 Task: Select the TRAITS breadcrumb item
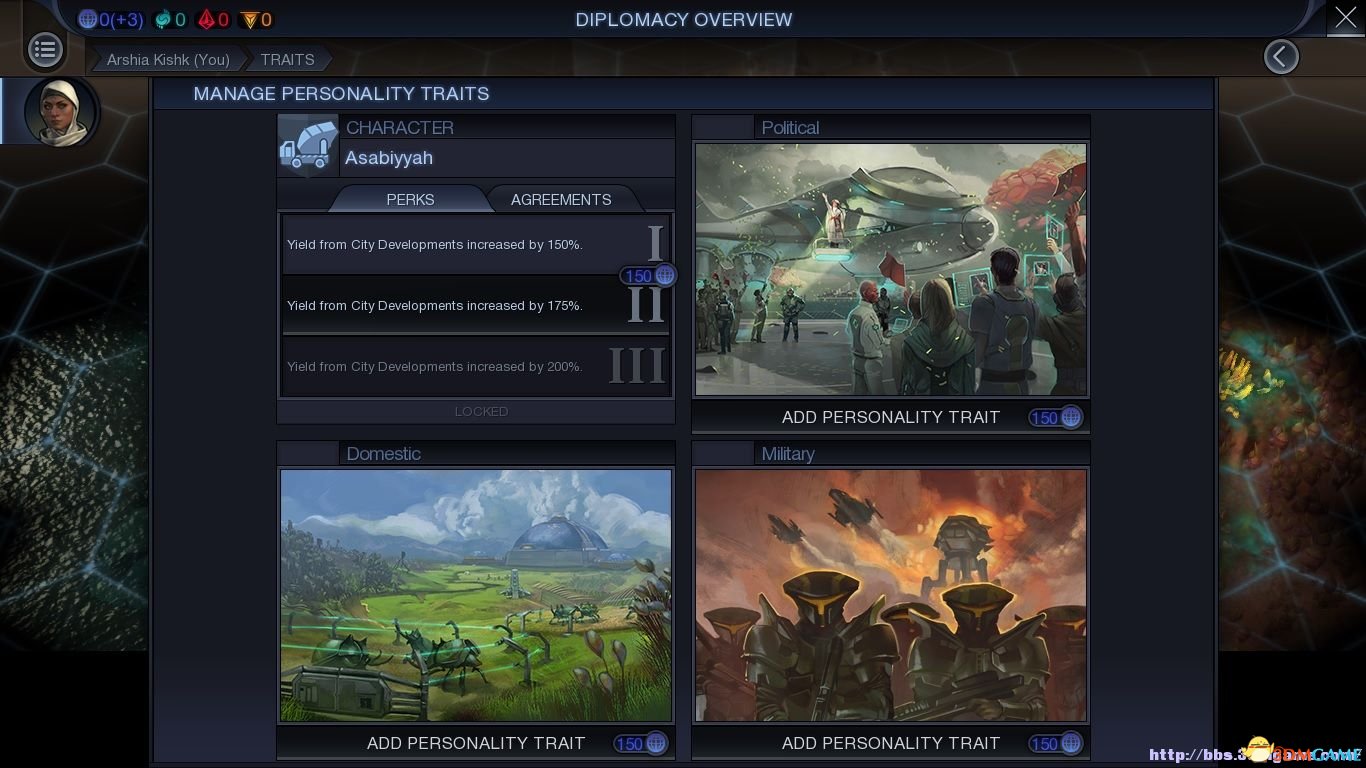coord(287,59)
